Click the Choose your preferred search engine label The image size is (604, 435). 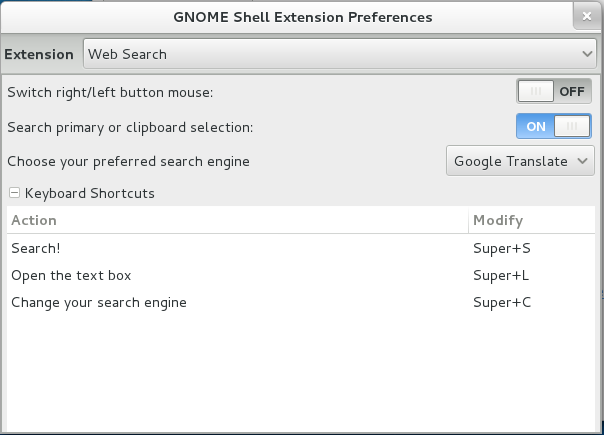tap(128, 161)
